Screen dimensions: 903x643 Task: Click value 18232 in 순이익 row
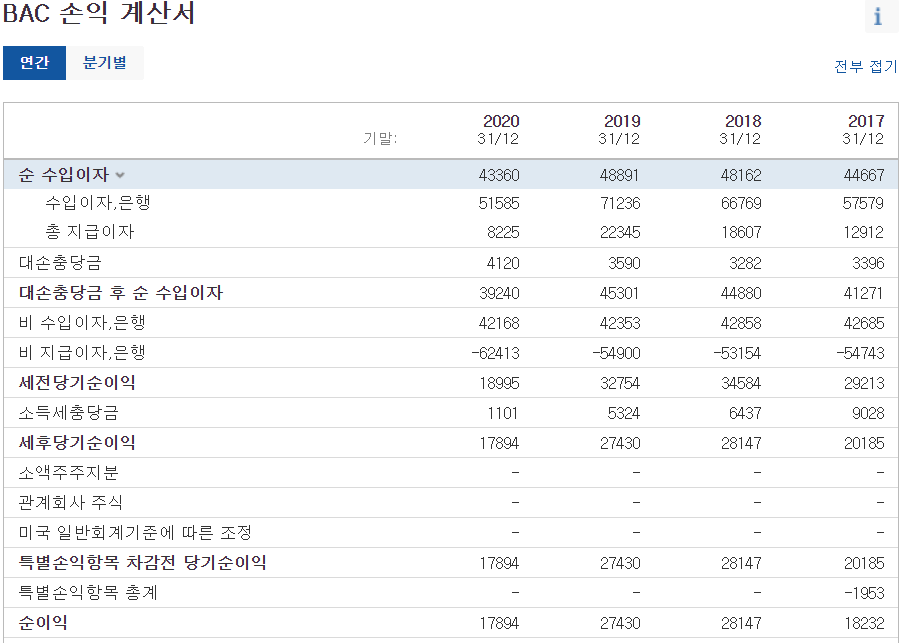[x=864, y=623]
